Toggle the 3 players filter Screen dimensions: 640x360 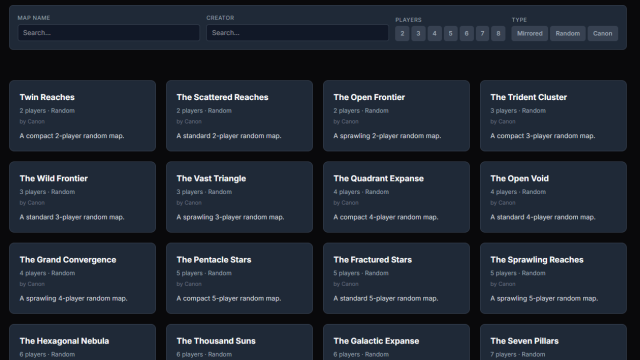pyautogui.click(x=418, y=33)
